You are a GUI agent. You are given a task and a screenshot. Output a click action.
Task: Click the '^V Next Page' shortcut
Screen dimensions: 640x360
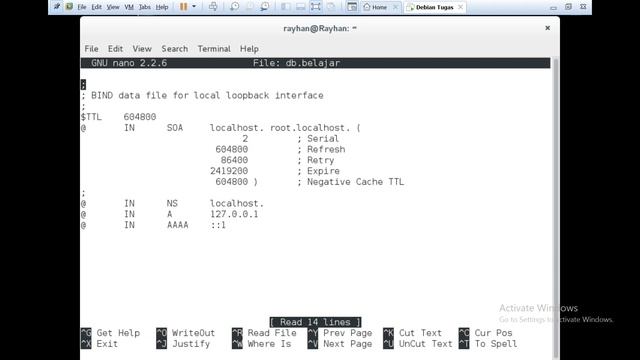[340, 344]
